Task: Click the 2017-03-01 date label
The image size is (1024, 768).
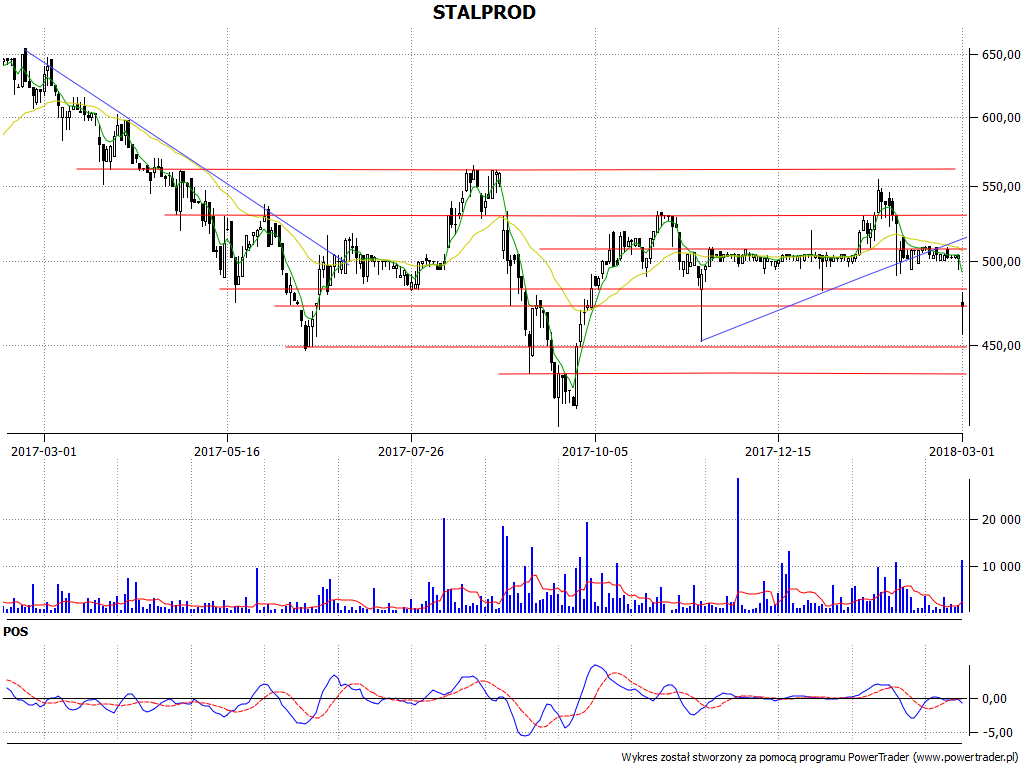Action: coord(44,451)
